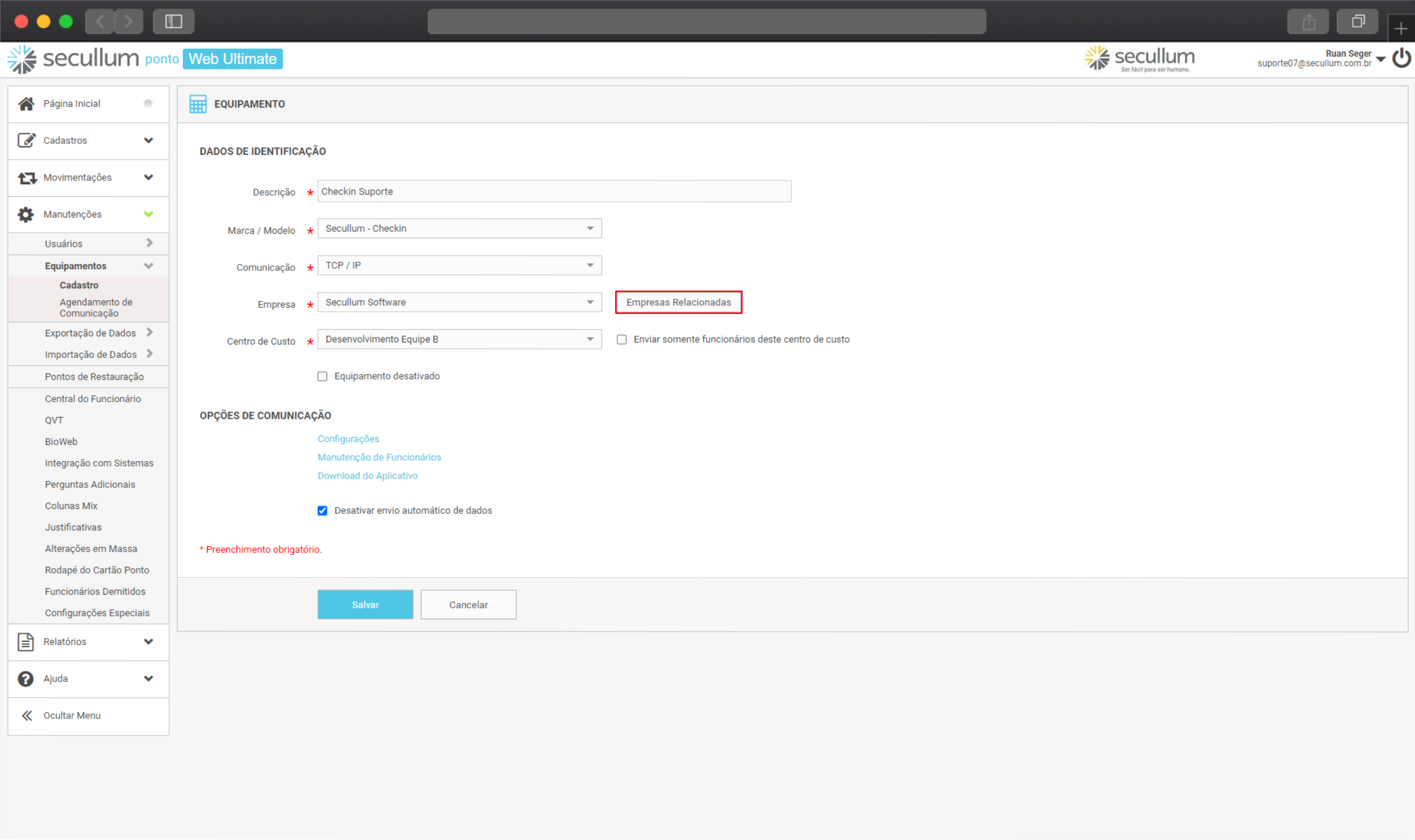Click the browser sidebar toggle icon

coord(173,21)
